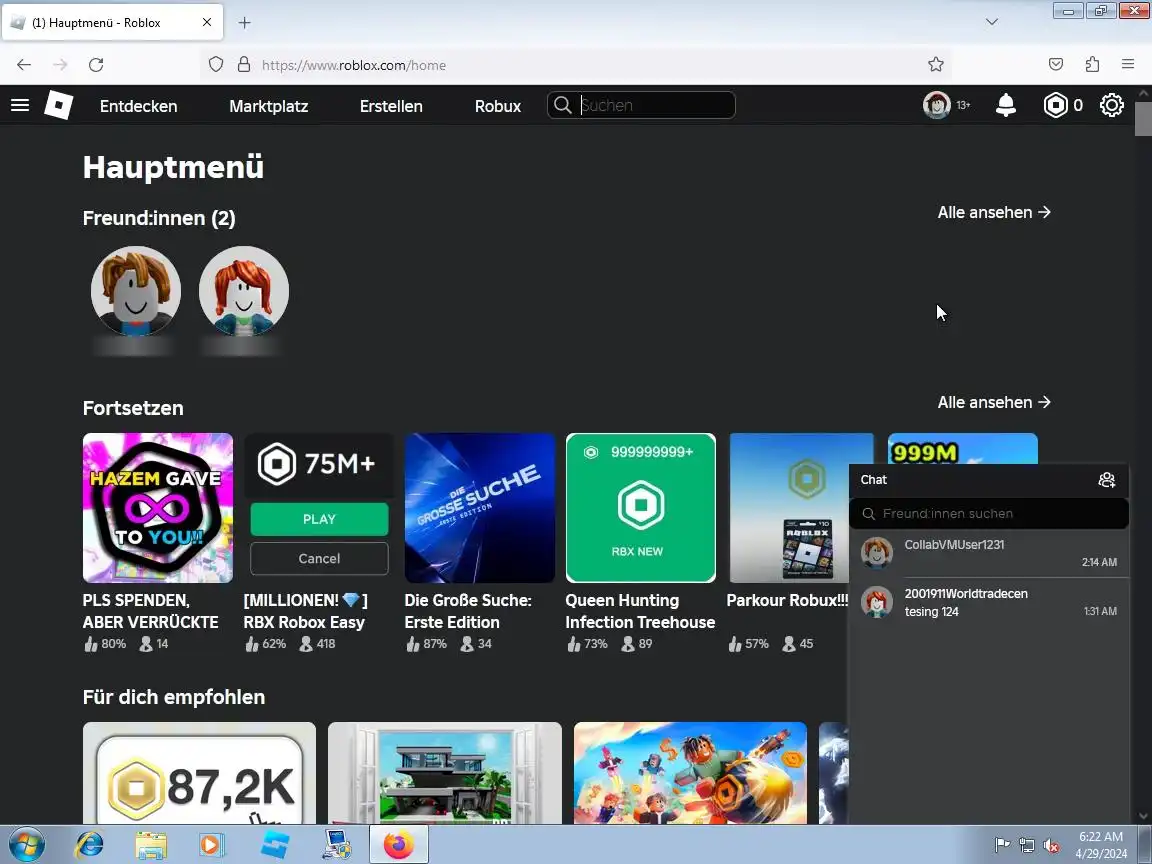The height and width of the screenshot is (864, 1152).
Task: Open the green RBX NEW game thumbnail
Action: click(641, 508)
